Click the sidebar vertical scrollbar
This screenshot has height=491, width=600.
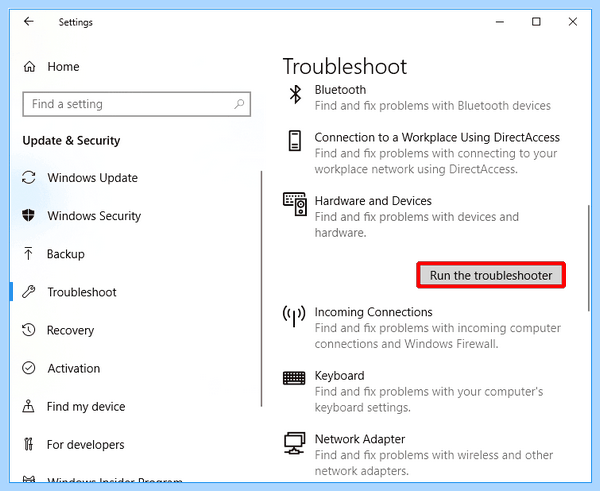262,289
